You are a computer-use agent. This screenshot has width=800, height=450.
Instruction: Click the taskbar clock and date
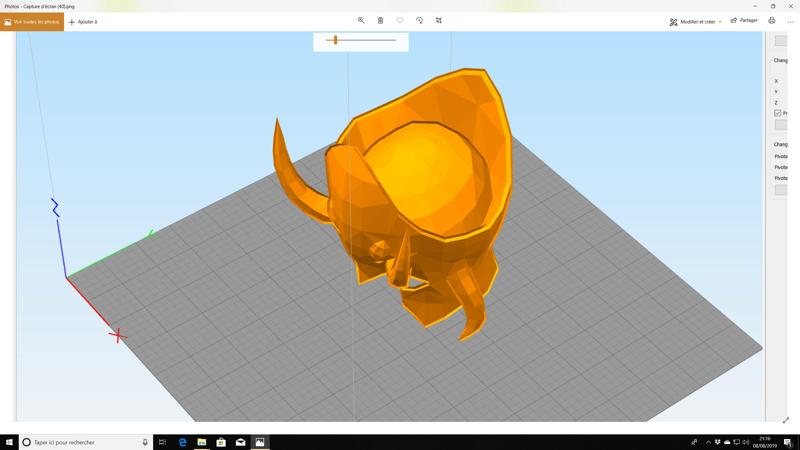coord(765,442)
